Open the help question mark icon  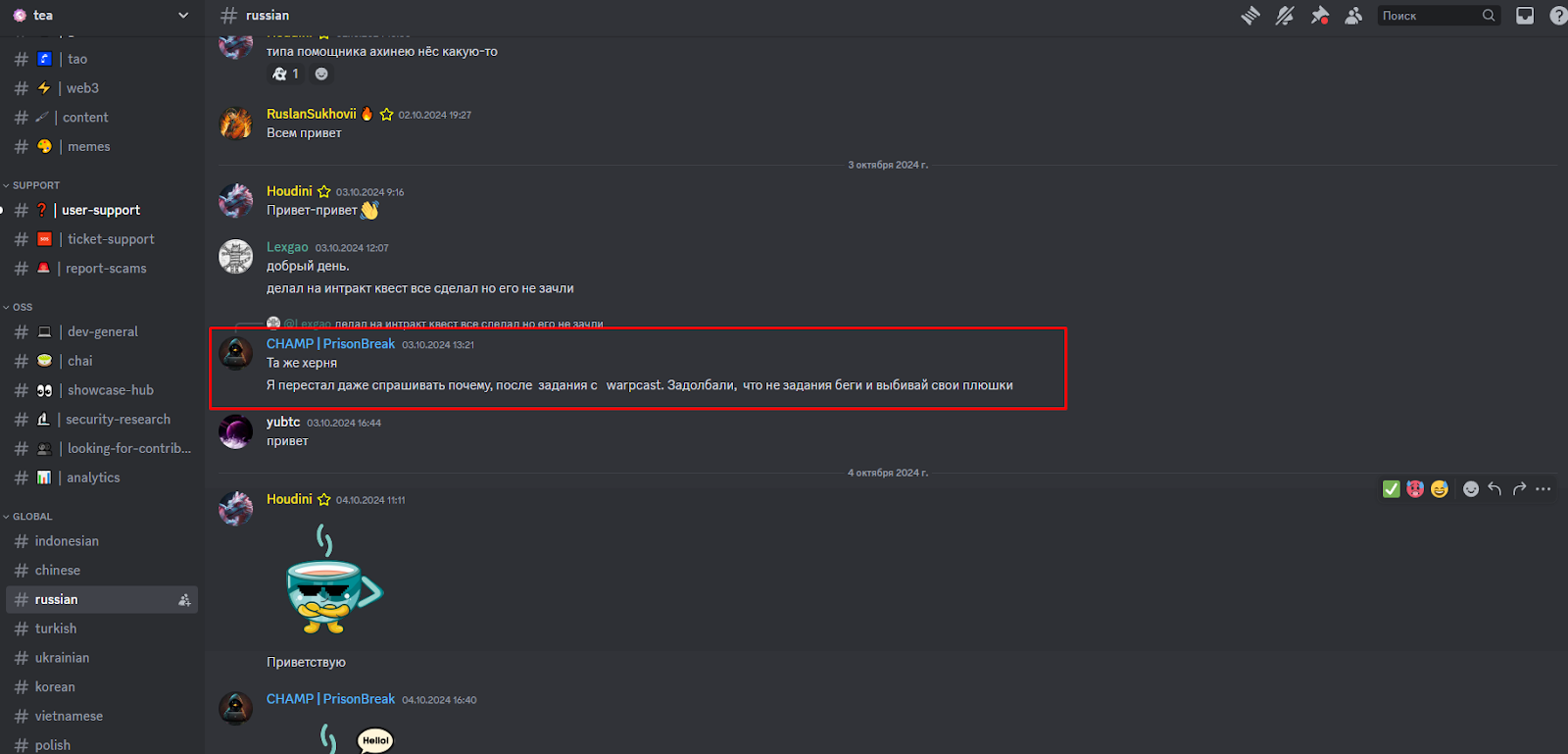coord(1558,16)
